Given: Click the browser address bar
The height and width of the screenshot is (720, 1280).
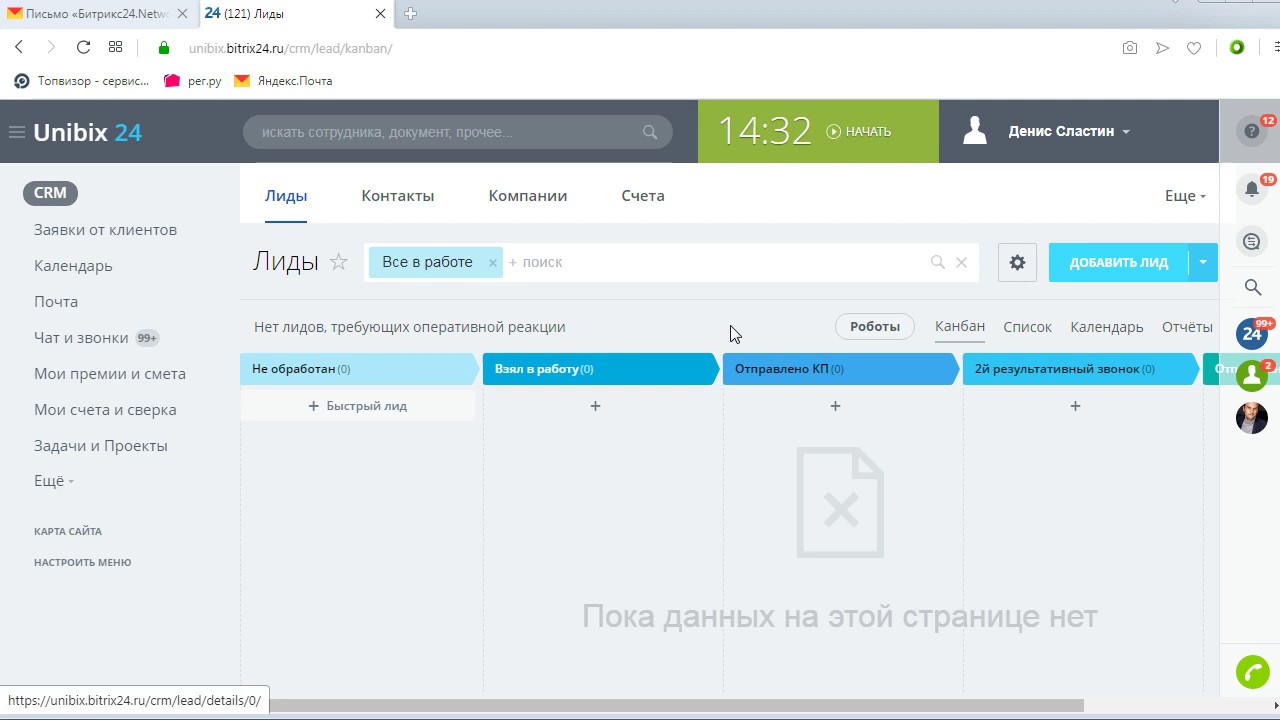Looking at the screenshot, I should 640,48.
